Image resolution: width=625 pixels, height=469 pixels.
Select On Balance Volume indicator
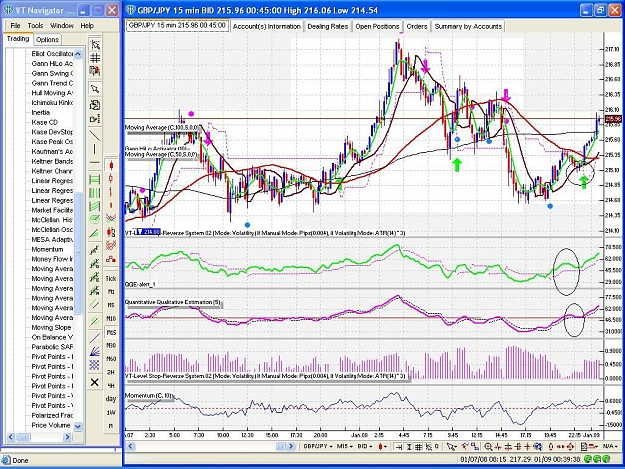point(52,337)
